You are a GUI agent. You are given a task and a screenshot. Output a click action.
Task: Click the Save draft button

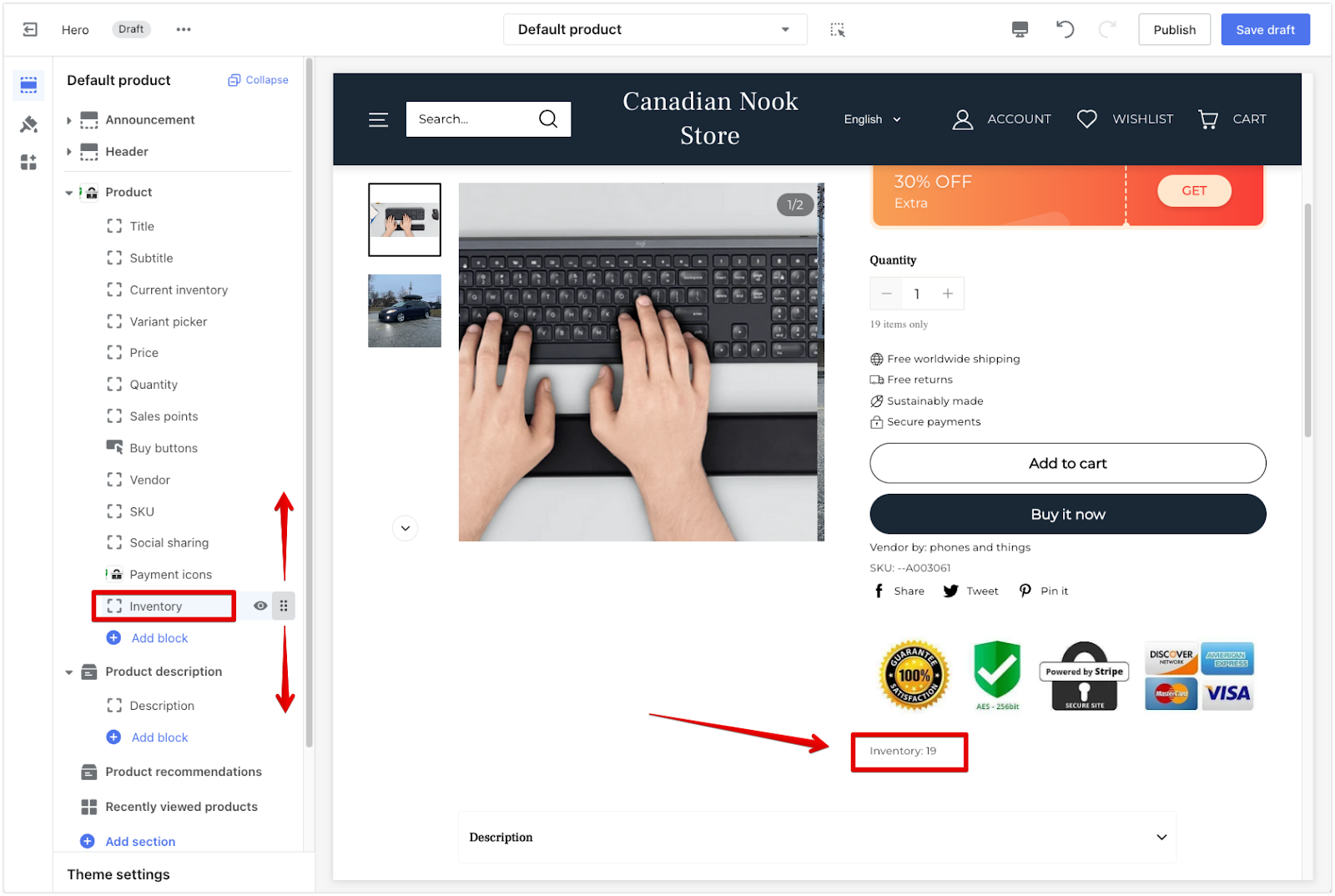pos(1265,30)
